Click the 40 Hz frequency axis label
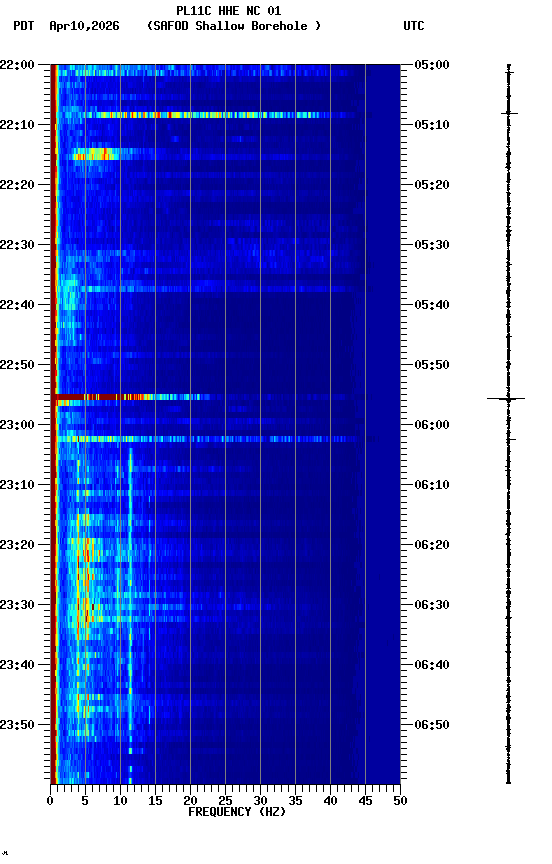The image size is (552, 864). coord(330,801)
